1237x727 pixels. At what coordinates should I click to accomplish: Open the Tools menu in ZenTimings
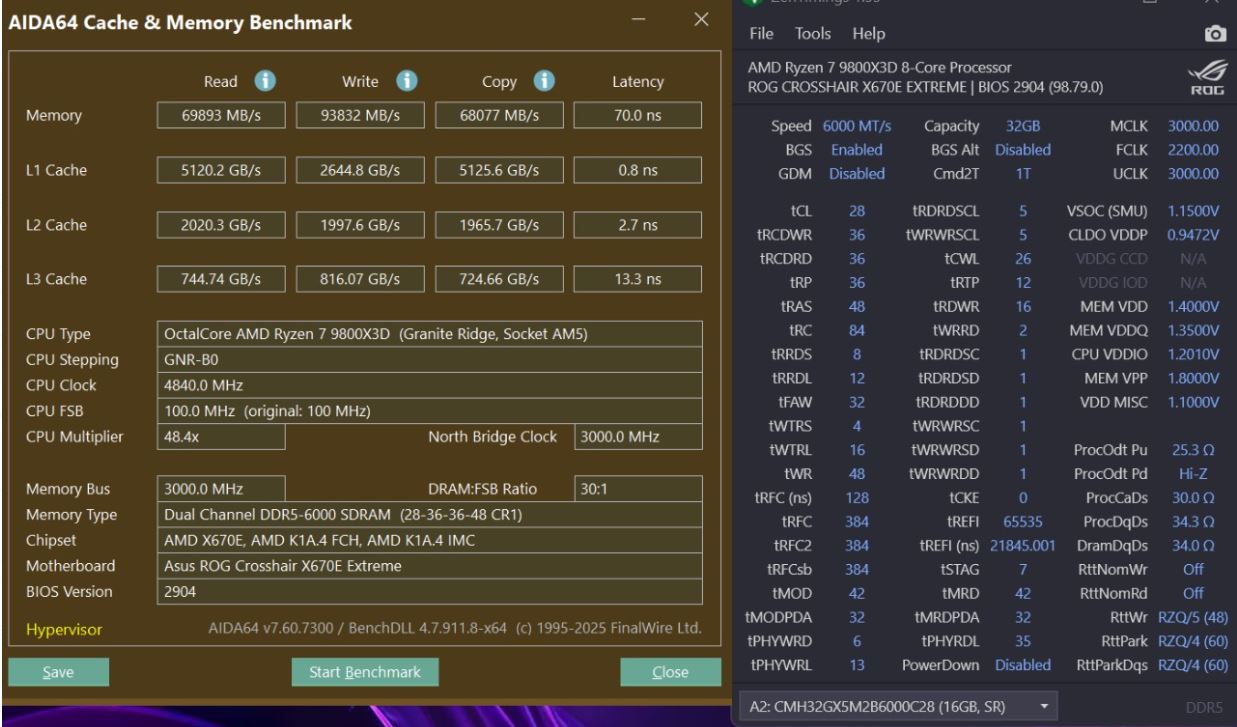click(x=815, y=35)
